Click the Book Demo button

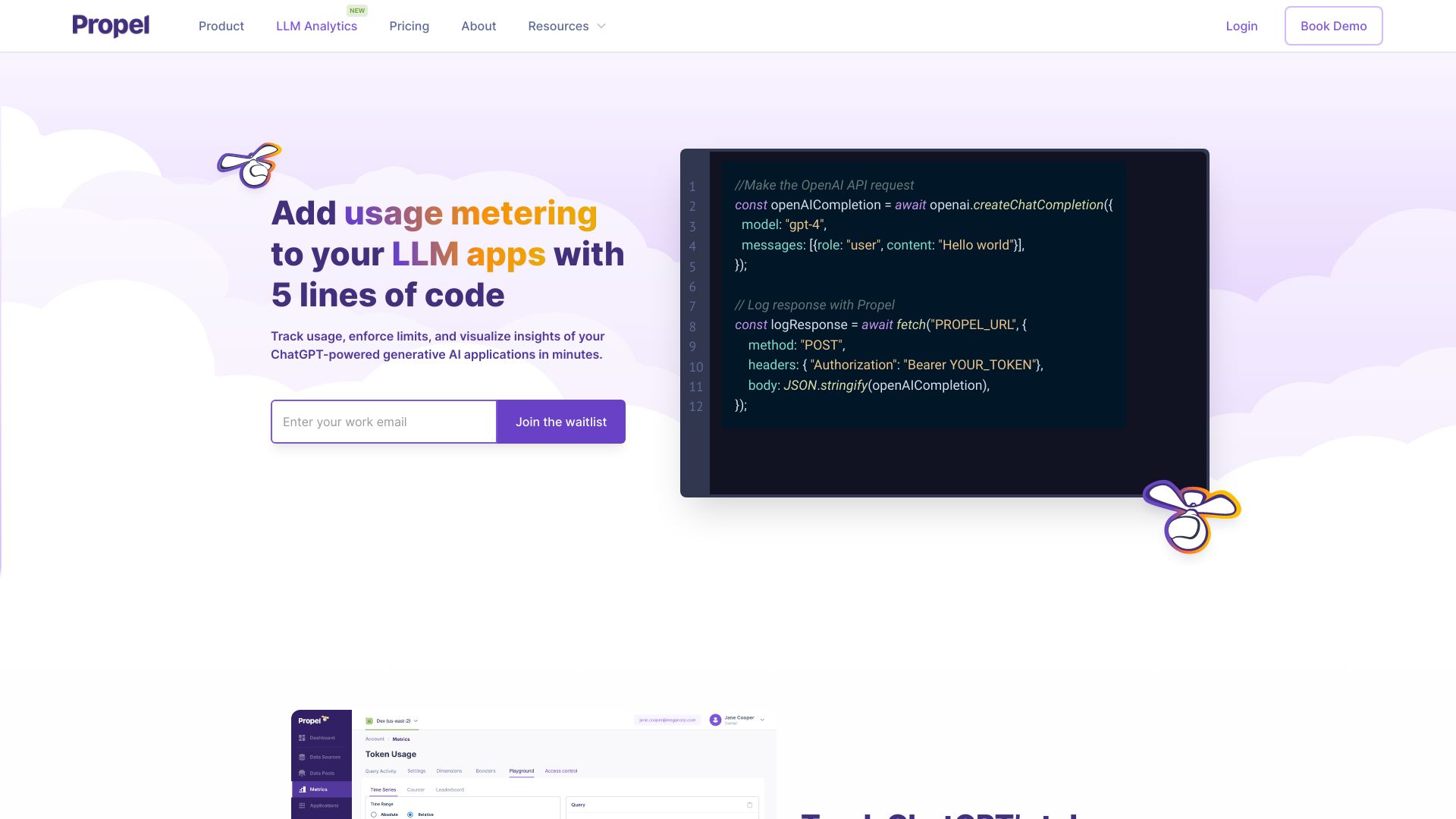pos(1333,25)
